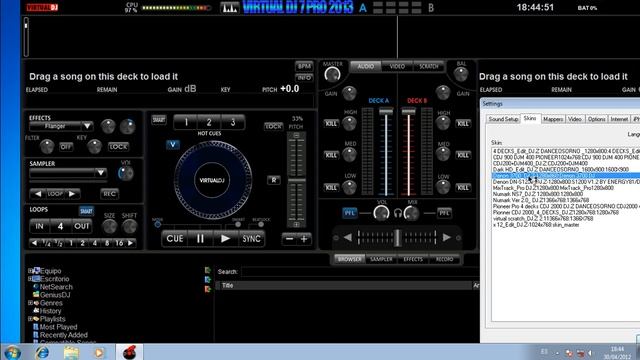Open the Sound Setup tab in Settings
The width and height of the screenshot is (640, 360).
[503, 119]
